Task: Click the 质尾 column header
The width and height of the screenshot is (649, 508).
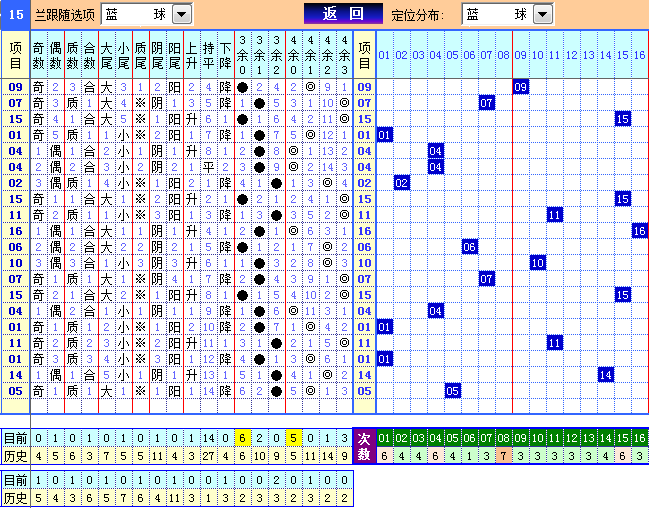Action: (140, 55)
